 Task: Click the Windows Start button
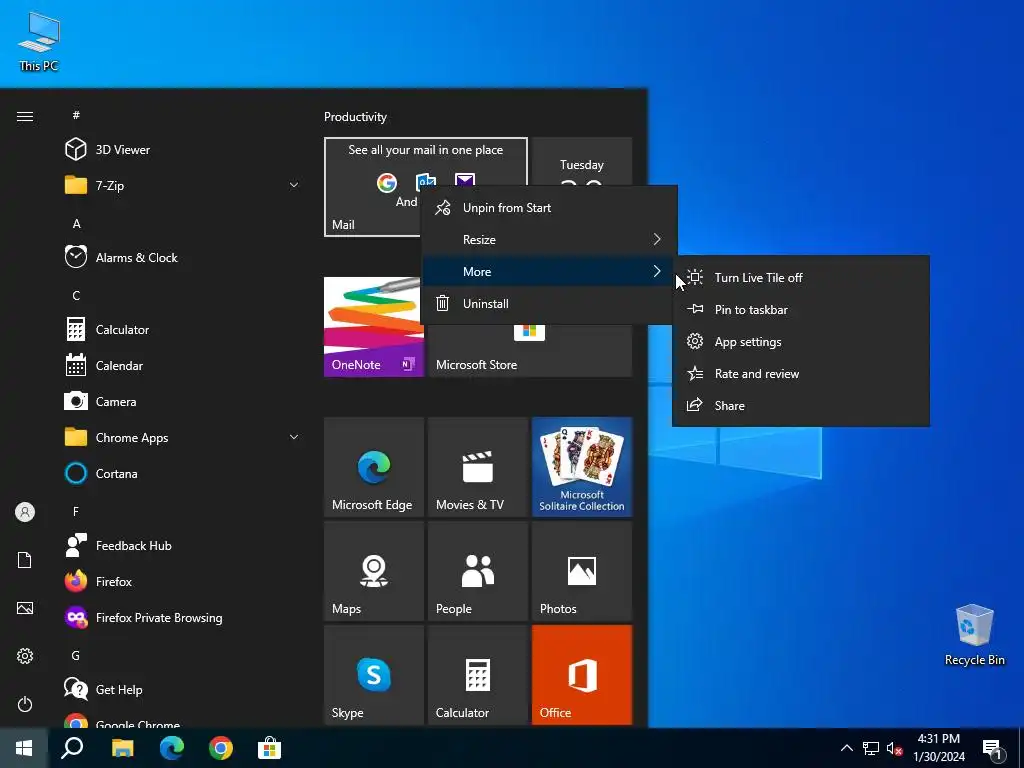[x=24, y=748]
